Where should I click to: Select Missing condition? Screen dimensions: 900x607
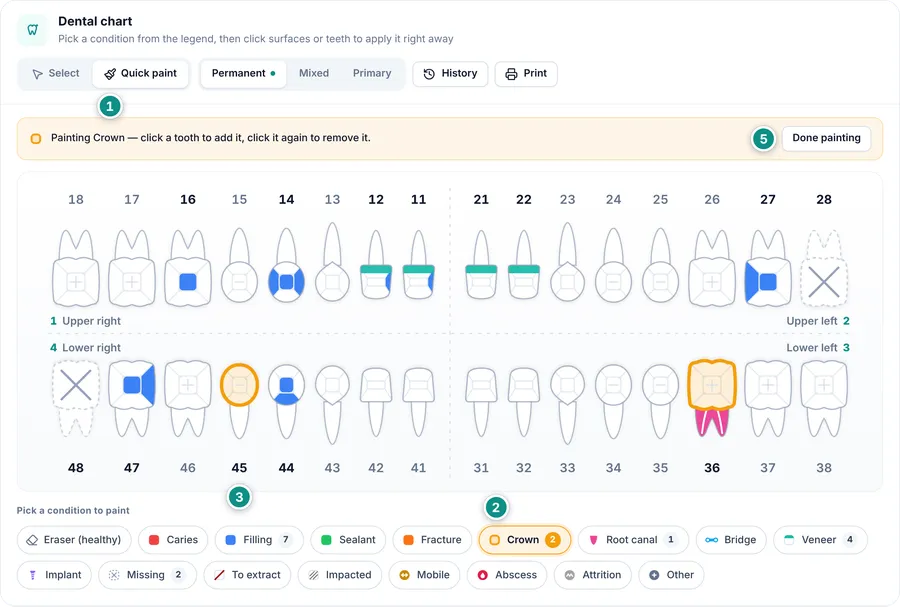[x=148, y=575]
